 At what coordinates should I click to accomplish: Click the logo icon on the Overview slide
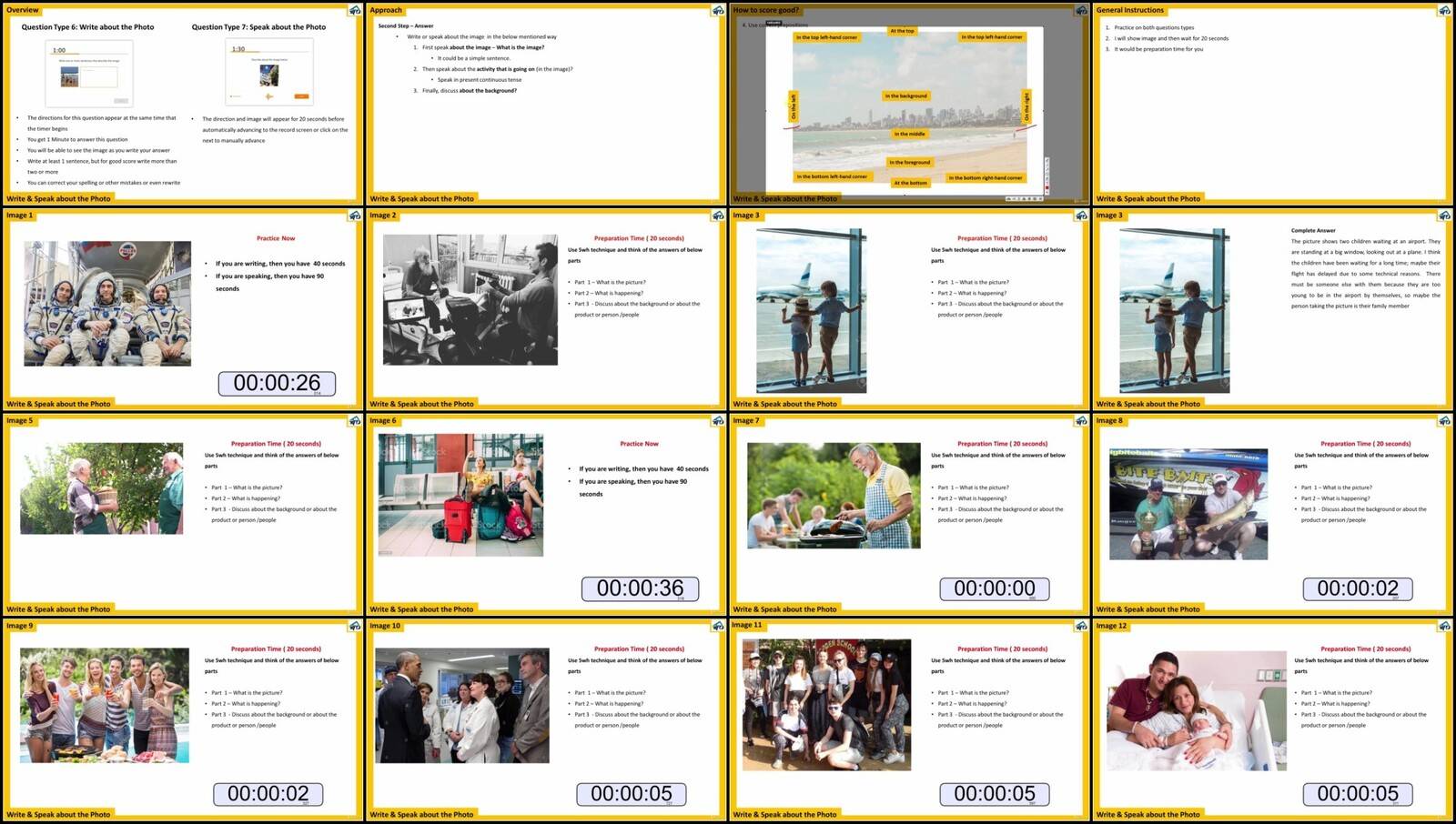pyautogui.click(x=355, y=10)
